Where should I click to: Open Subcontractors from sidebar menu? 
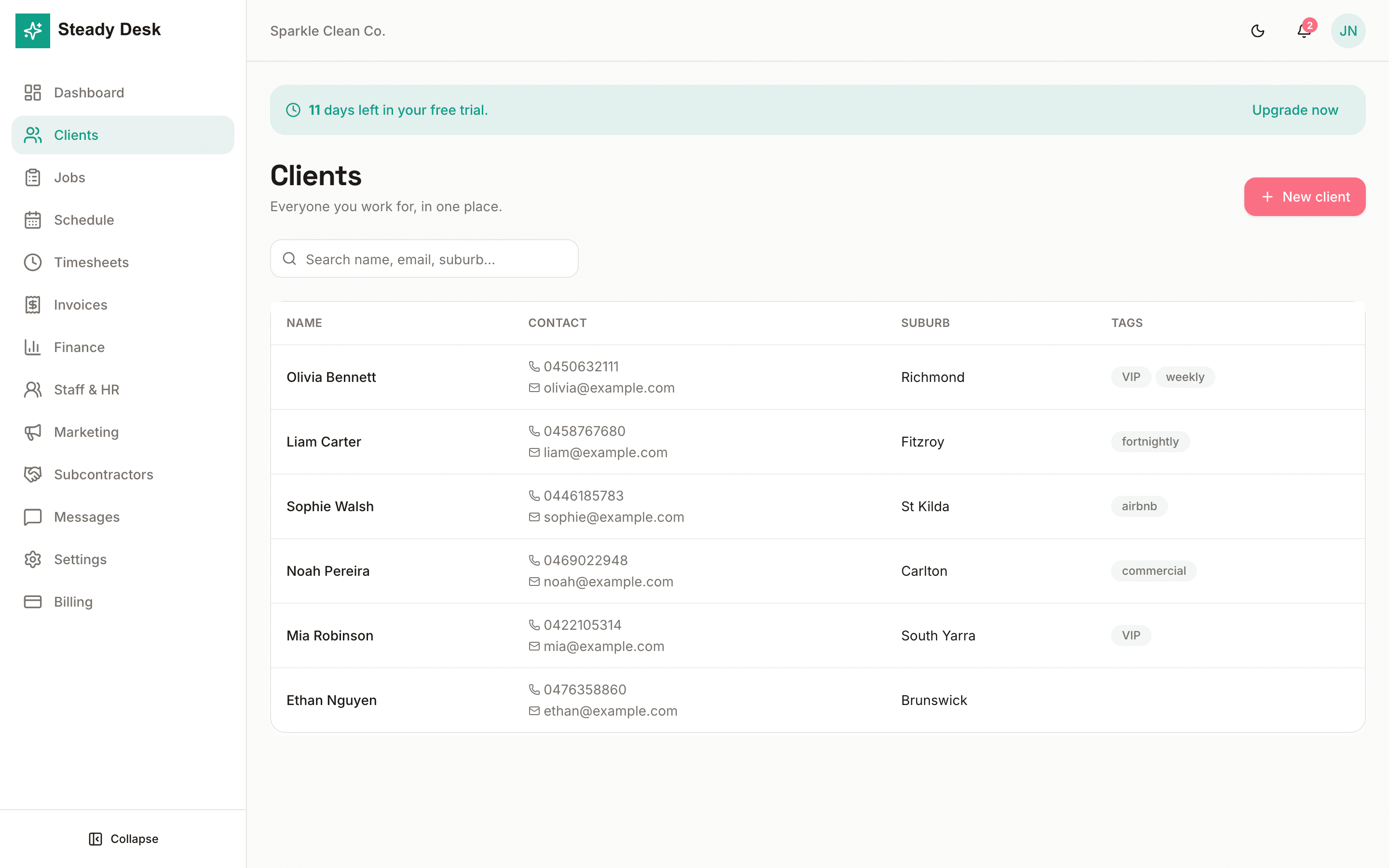tap(123, 475)
